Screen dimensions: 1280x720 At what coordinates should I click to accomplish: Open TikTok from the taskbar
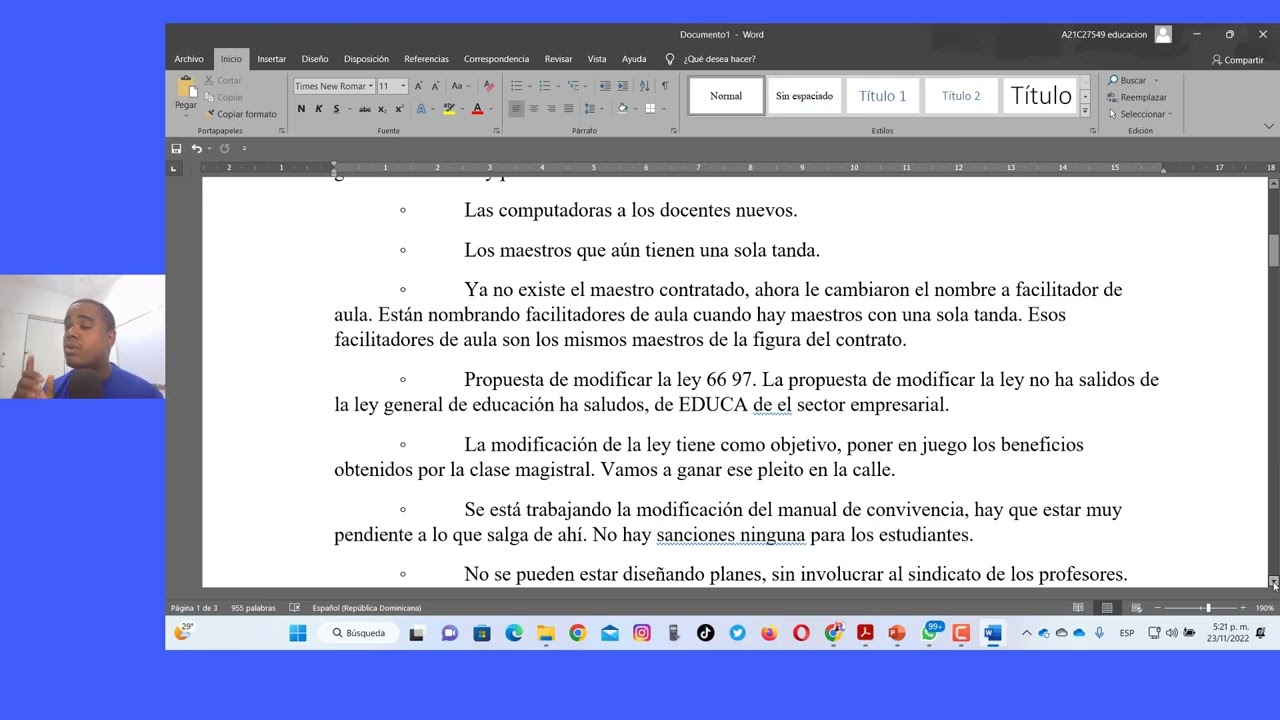706,633
